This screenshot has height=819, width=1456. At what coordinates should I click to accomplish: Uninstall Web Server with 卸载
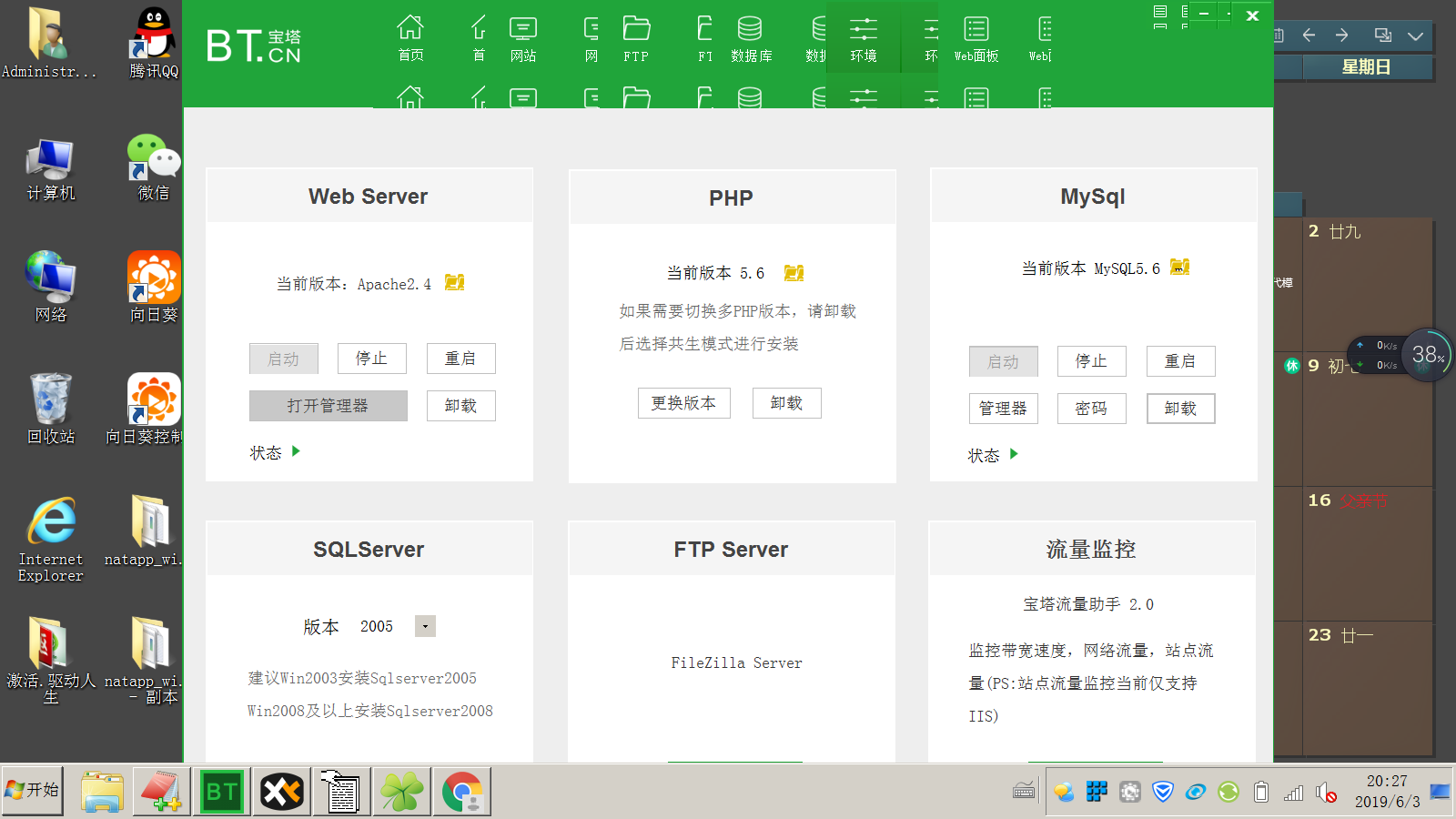click(460, 406)
